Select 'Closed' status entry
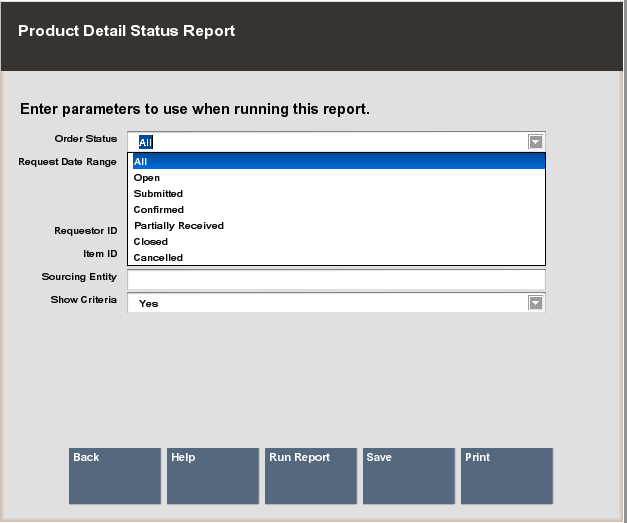 (339, 242)
